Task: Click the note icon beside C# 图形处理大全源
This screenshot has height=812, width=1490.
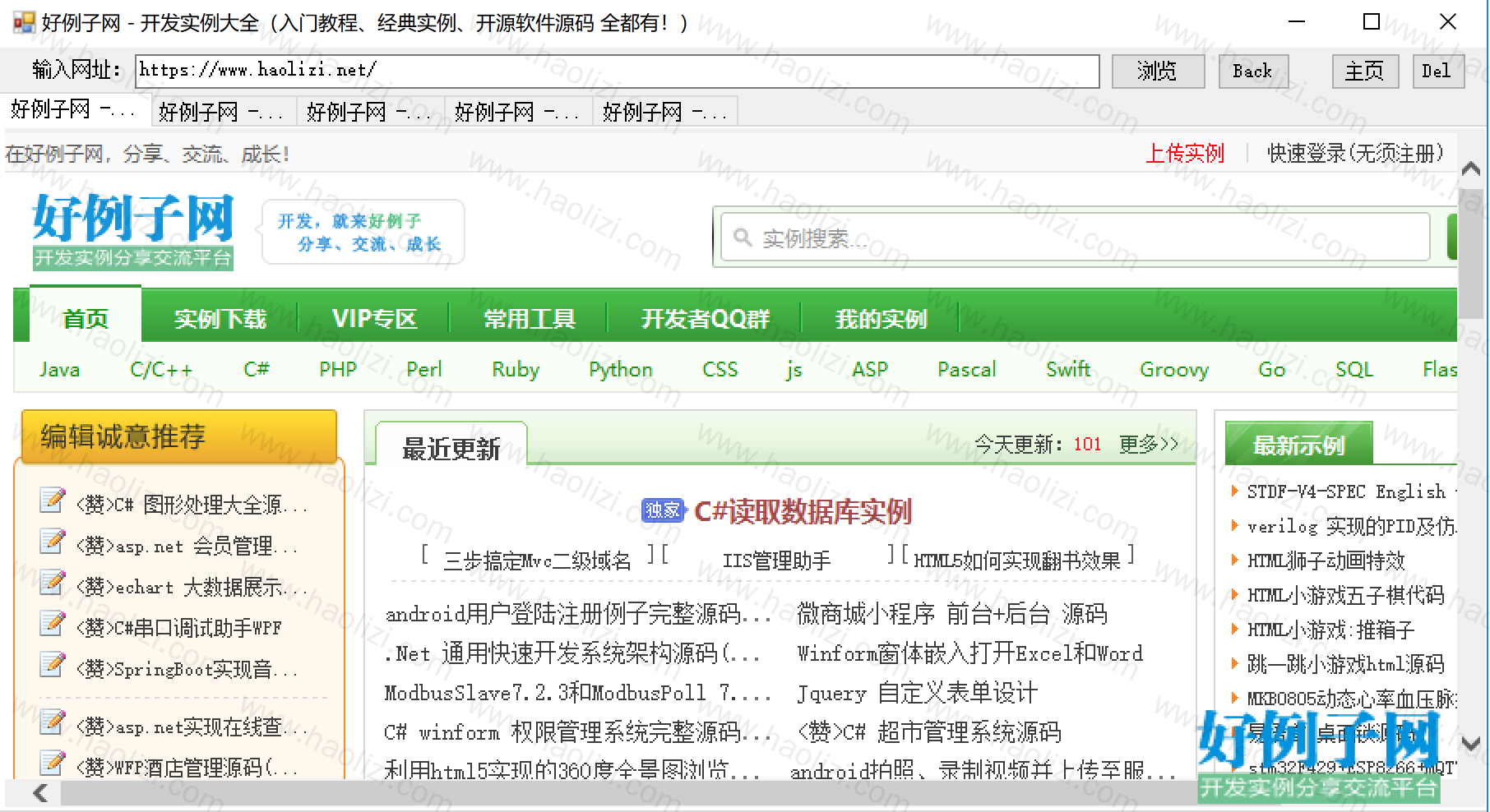Action: point(52,501)
